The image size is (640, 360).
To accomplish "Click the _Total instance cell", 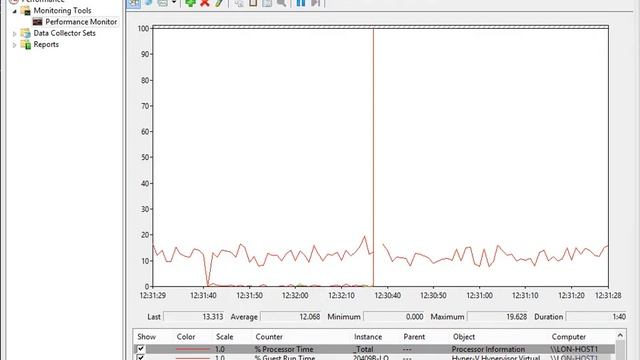I will tap(363, 349).
